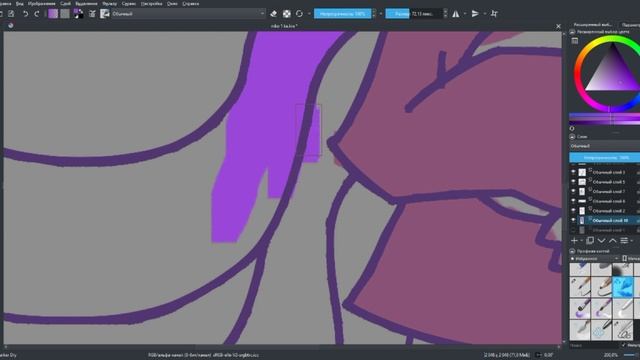Open the add-layer type dropdown arrow
This screenshot has width=640, height=360.
[x=581, y=241]
